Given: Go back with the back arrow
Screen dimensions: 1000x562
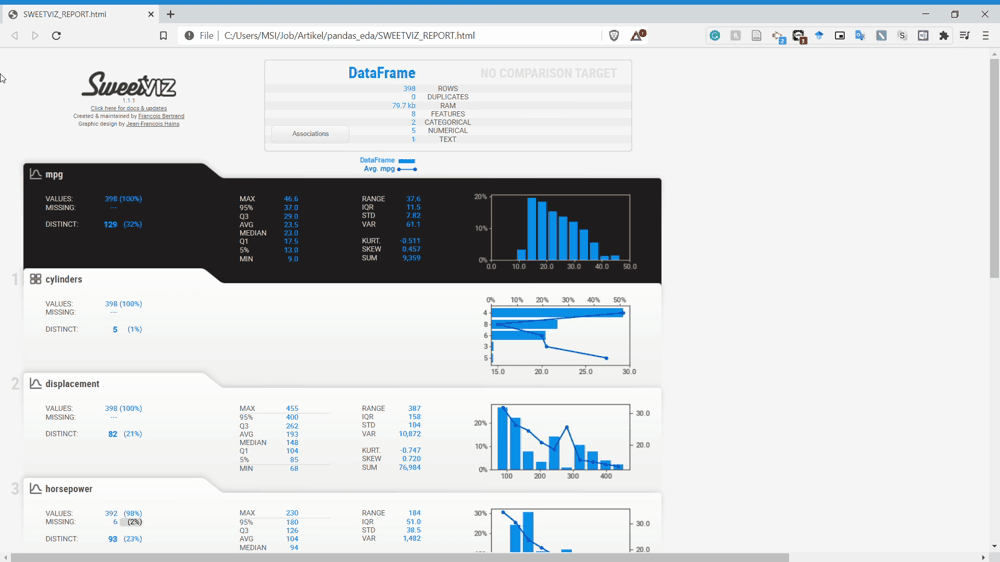Looking at the screenshot, I should pyautogui.click(x=15, y=36).
